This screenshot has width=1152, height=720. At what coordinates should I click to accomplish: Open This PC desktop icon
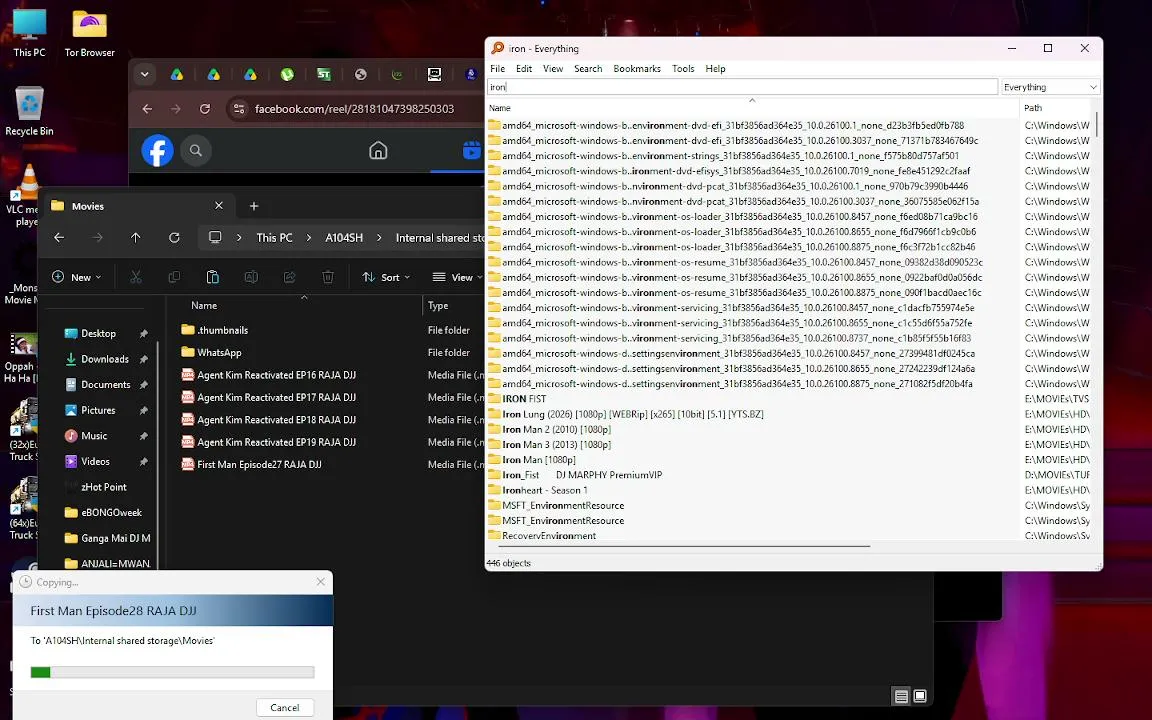click(x=29, y=33)
